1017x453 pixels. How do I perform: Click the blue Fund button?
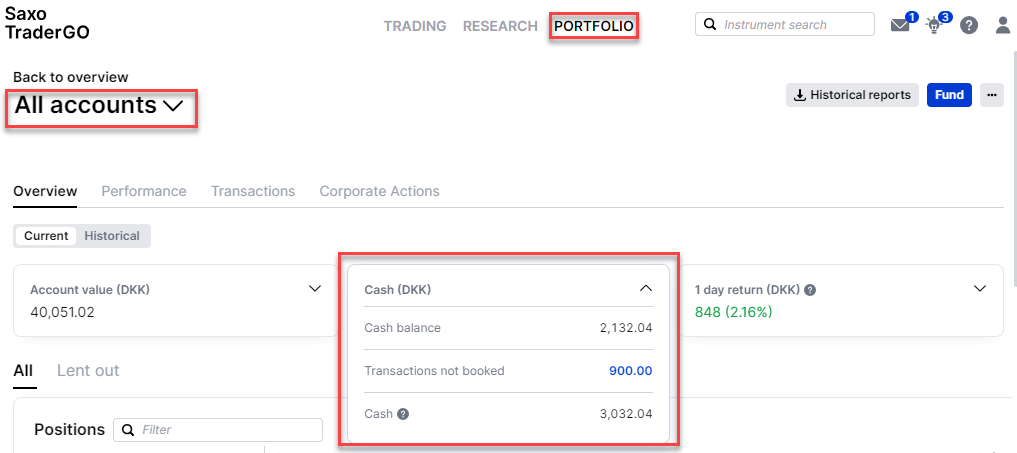click(950, 95)
